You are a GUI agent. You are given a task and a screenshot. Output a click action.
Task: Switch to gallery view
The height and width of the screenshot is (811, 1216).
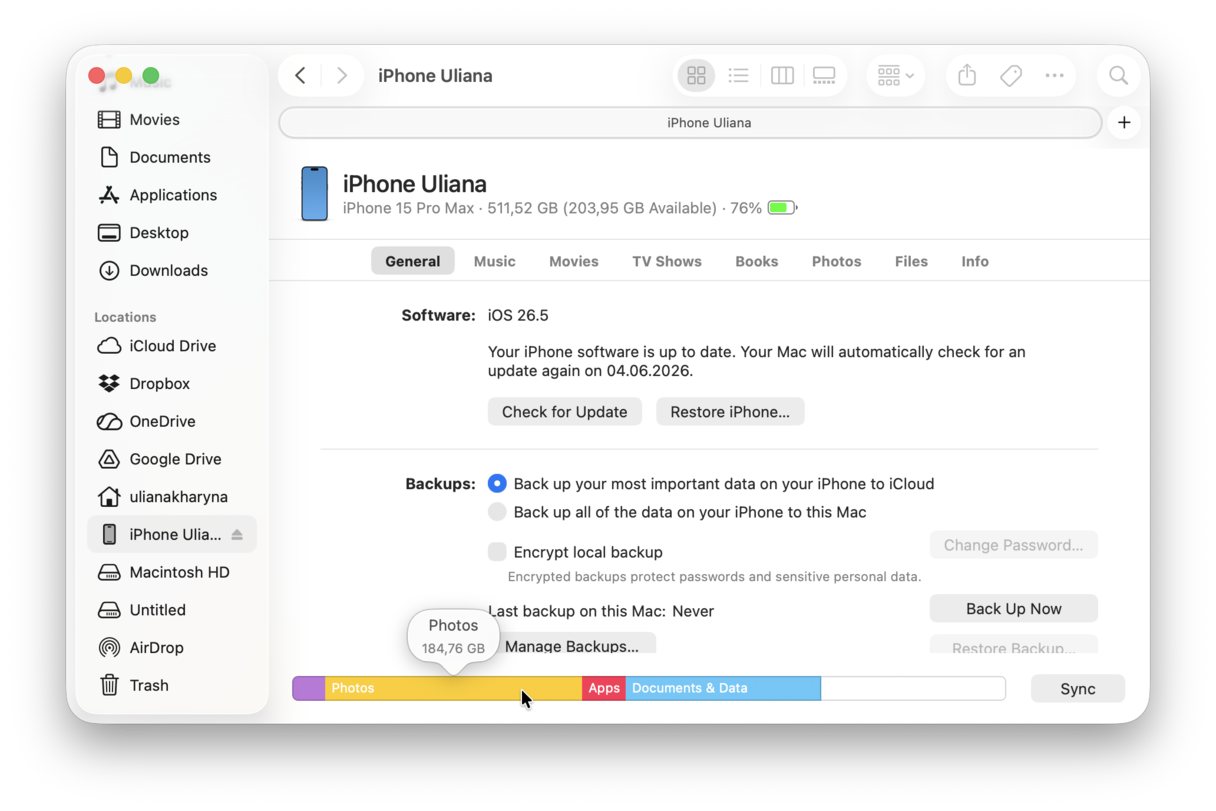pyautogui.click(x=824, y=75)
